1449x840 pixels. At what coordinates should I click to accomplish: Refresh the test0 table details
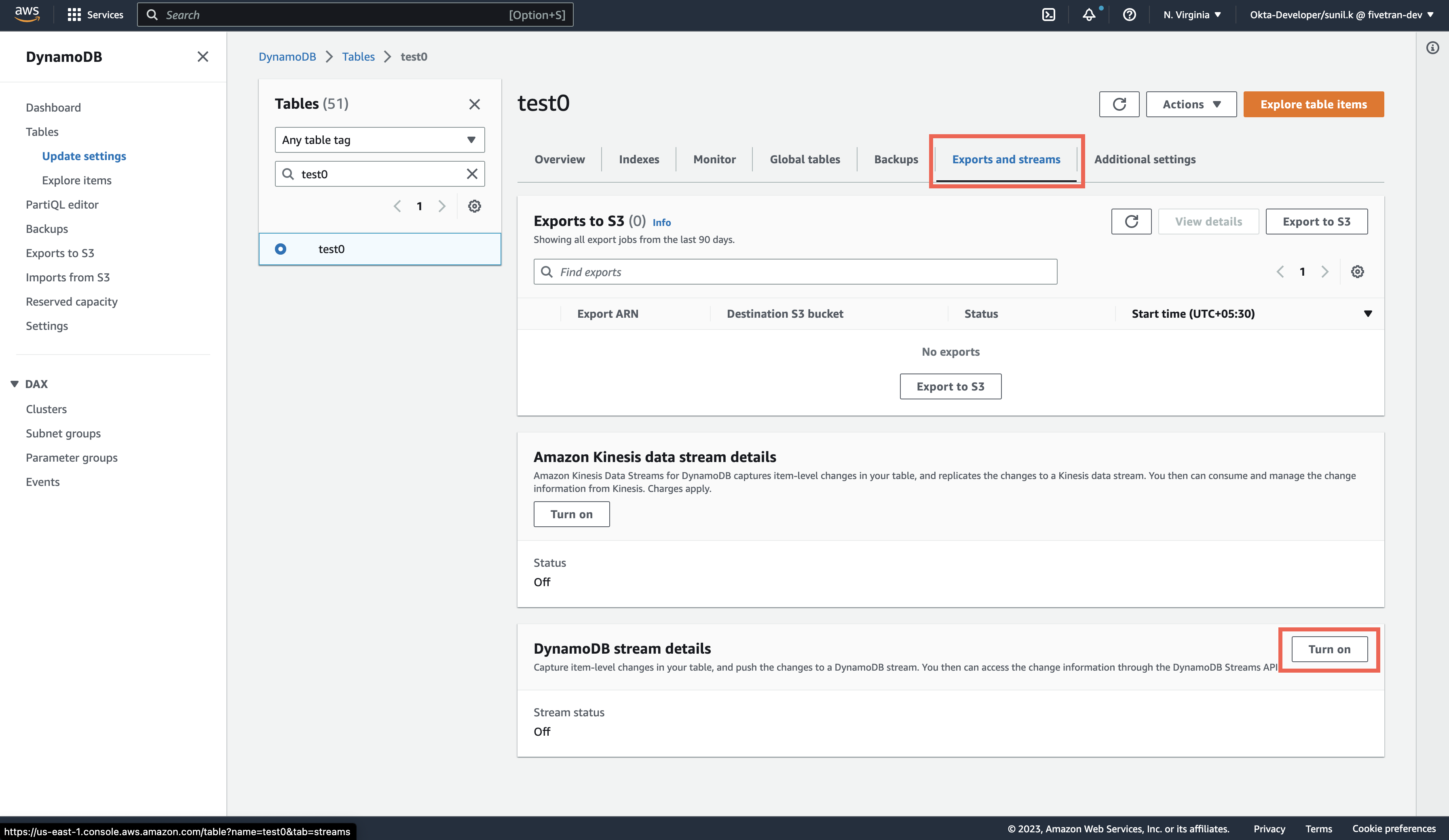click(1119, 104)
